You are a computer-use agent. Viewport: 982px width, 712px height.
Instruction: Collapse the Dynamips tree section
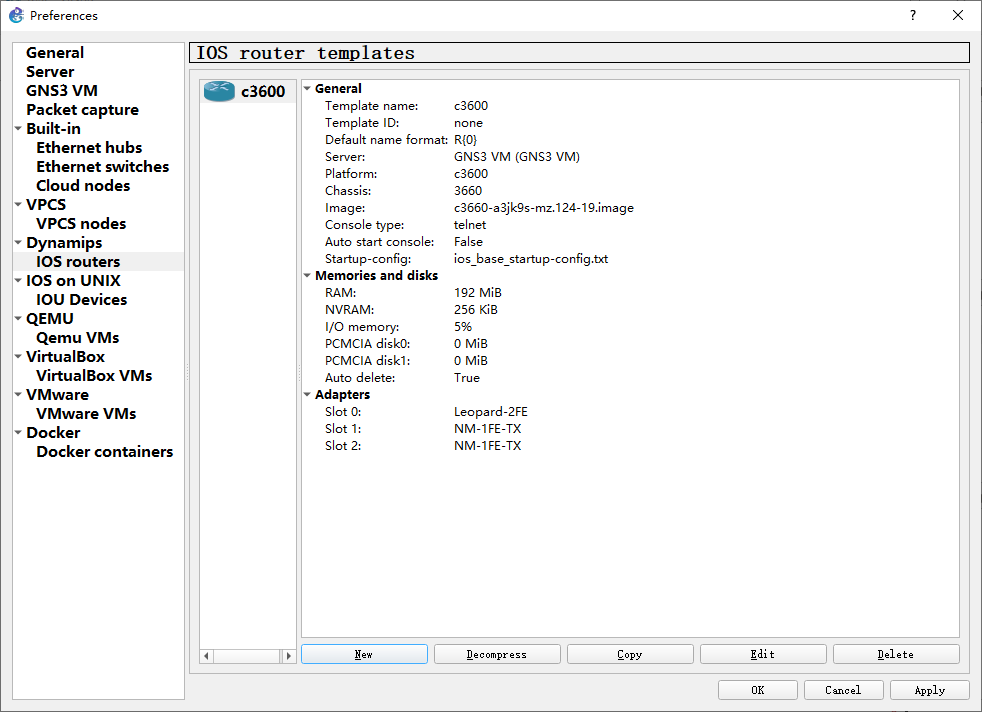18,242
